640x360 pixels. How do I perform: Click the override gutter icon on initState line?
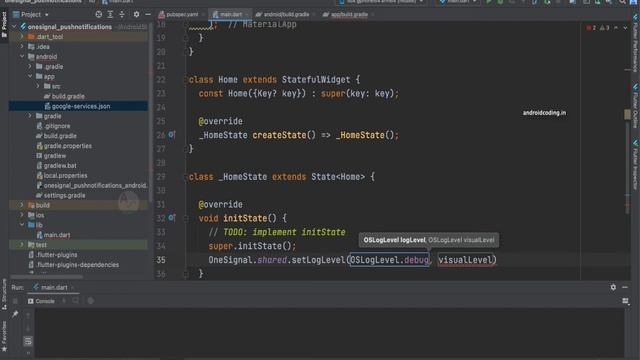(x=172, y=218)
